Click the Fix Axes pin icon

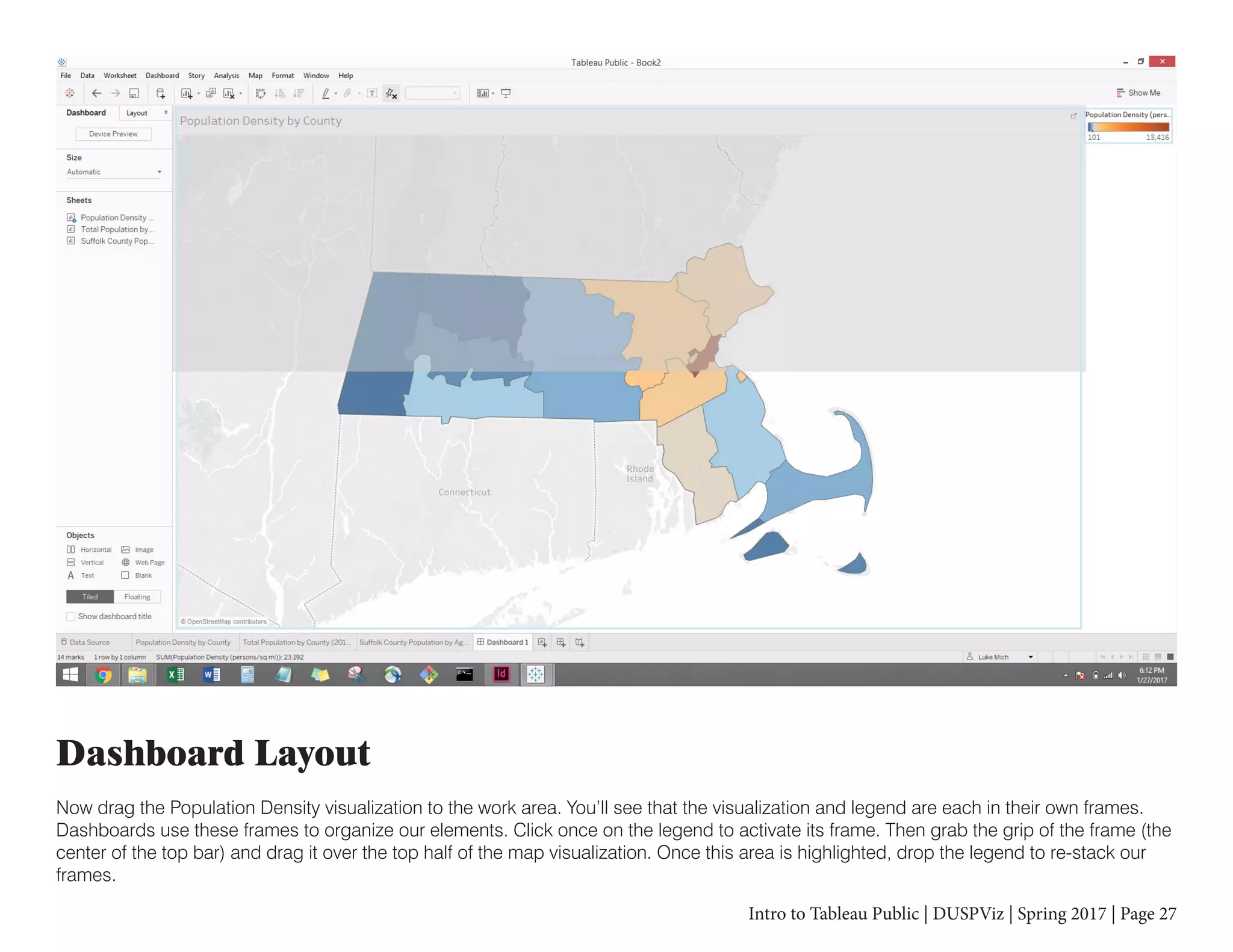391,93
